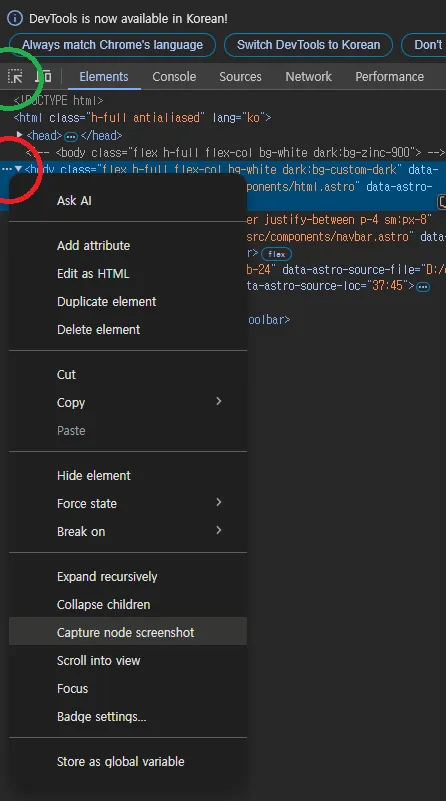Screen dimensions: 446x801
Task: Switch to the Console tab
Action: click(x=174, y=77)
